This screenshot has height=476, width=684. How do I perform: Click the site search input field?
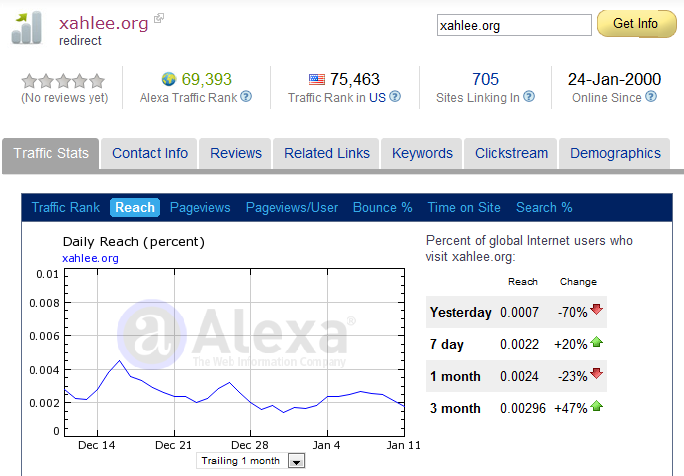point(512,25)
